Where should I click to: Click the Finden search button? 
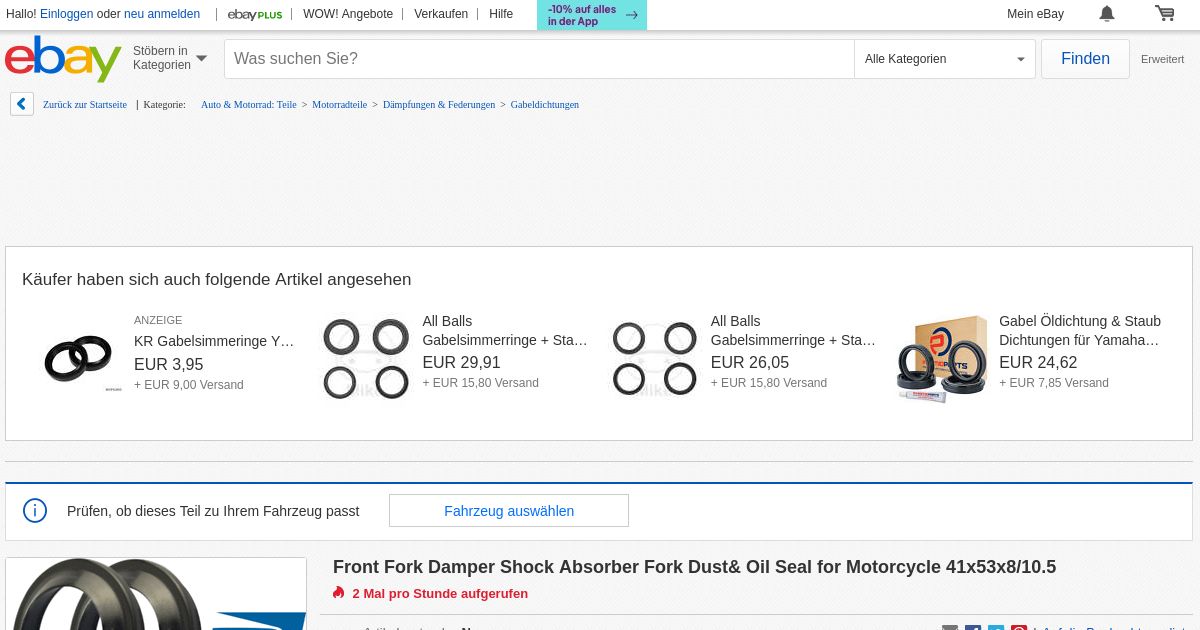coord(1085,59)
